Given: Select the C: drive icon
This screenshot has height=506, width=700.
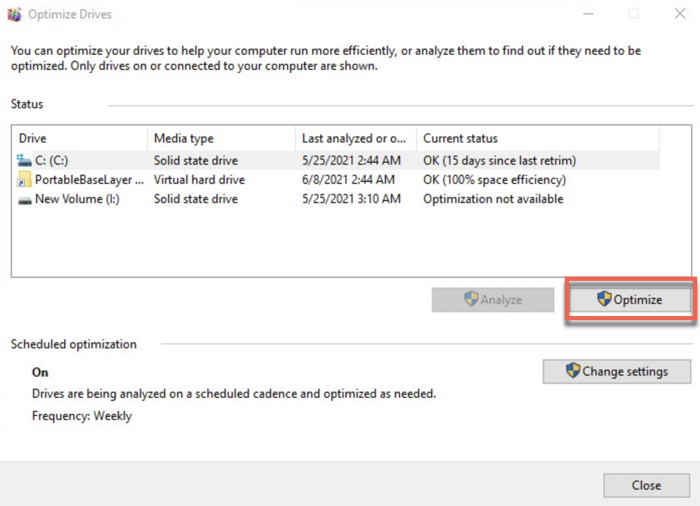Looking at the screenshot, I should tap(25, 160).
